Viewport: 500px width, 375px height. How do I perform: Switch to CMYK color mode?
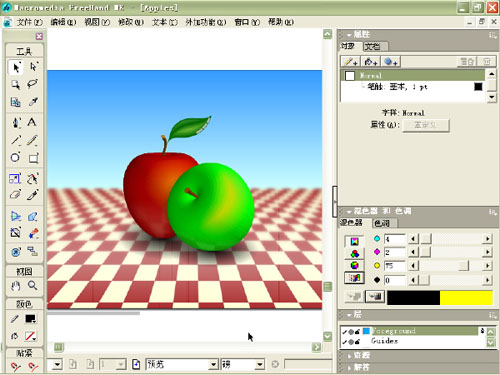pos(354,241)
